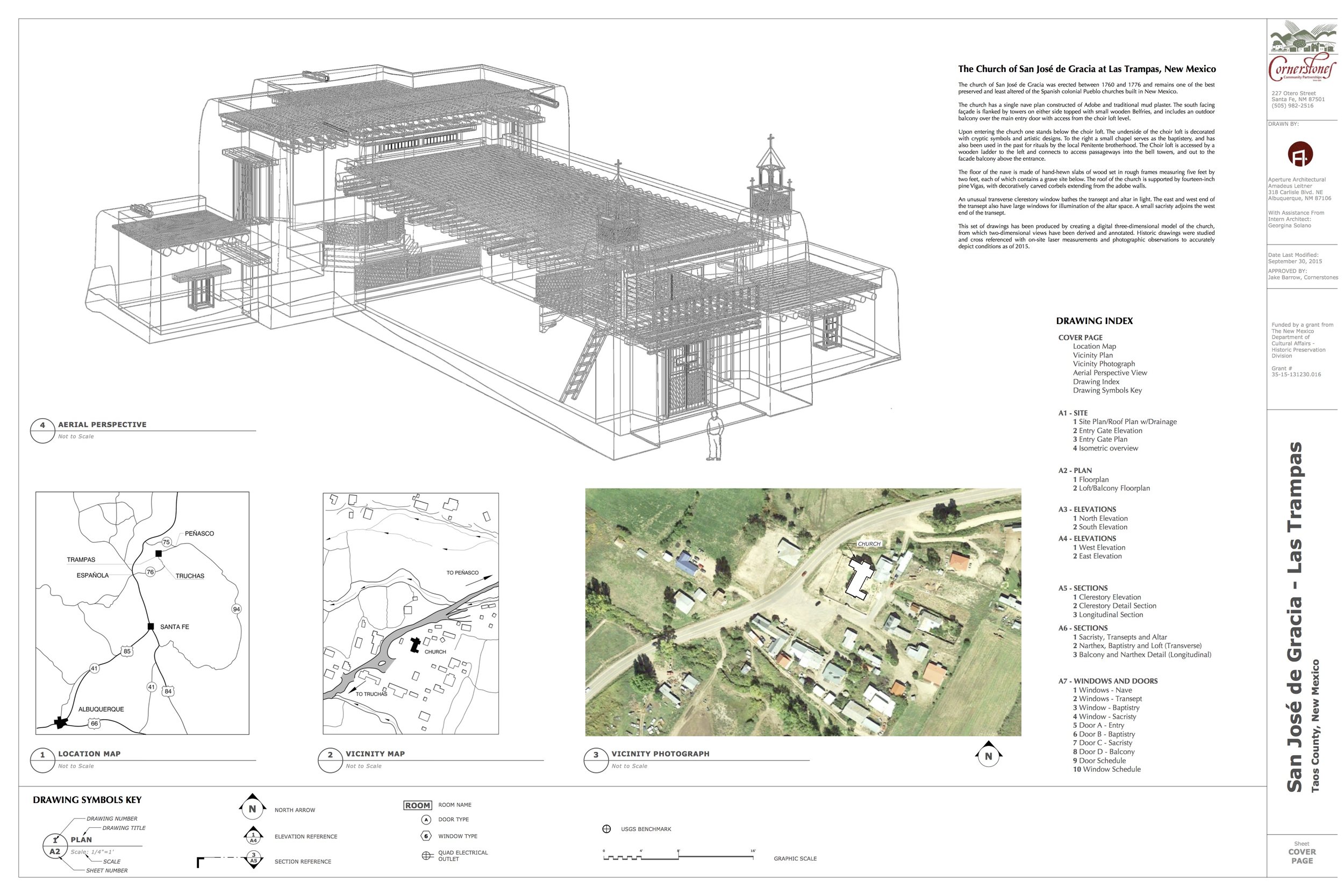This screenshot has height=896, width=1344.
Task: Click the window type hexagon symbol 6
Action: [426, 836]
